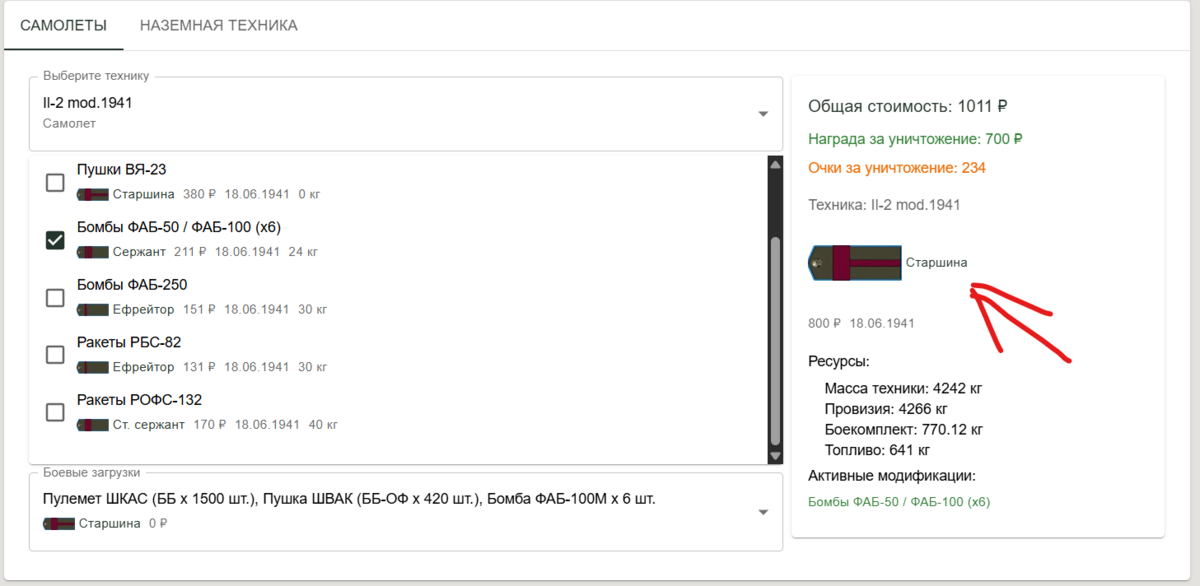This screenshot has height=586, width=1200.
Task: Open the Выберите технику dropdown arrow
Action: 763,114
